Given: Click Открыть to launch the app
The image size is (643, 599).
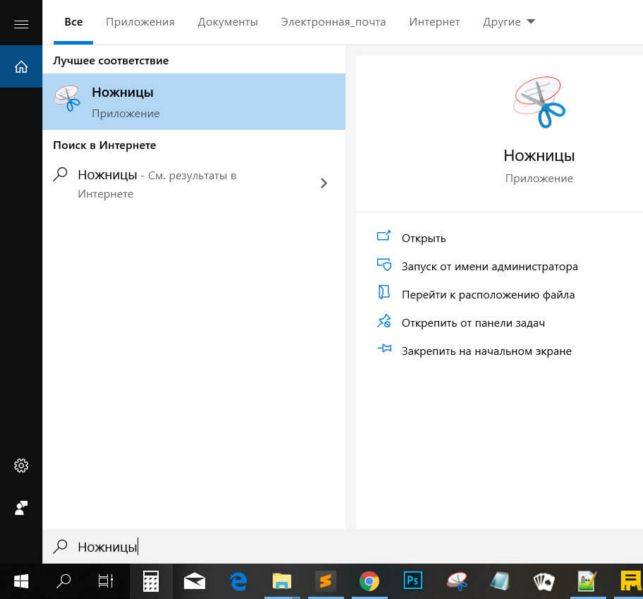Looking at the screenshot, I should click(x=424, y=238).
